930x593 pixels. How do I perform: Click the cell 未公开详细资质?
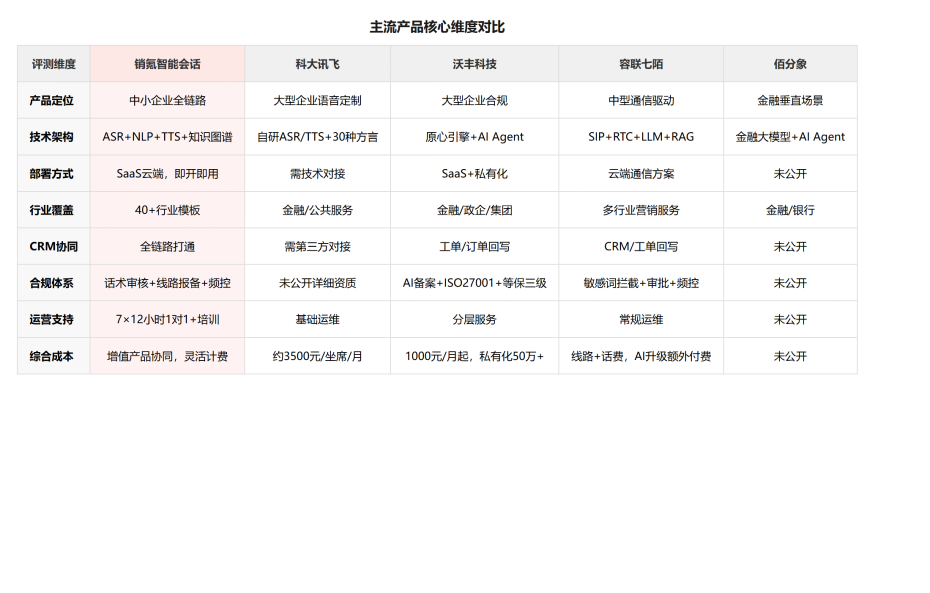point(317,283)
